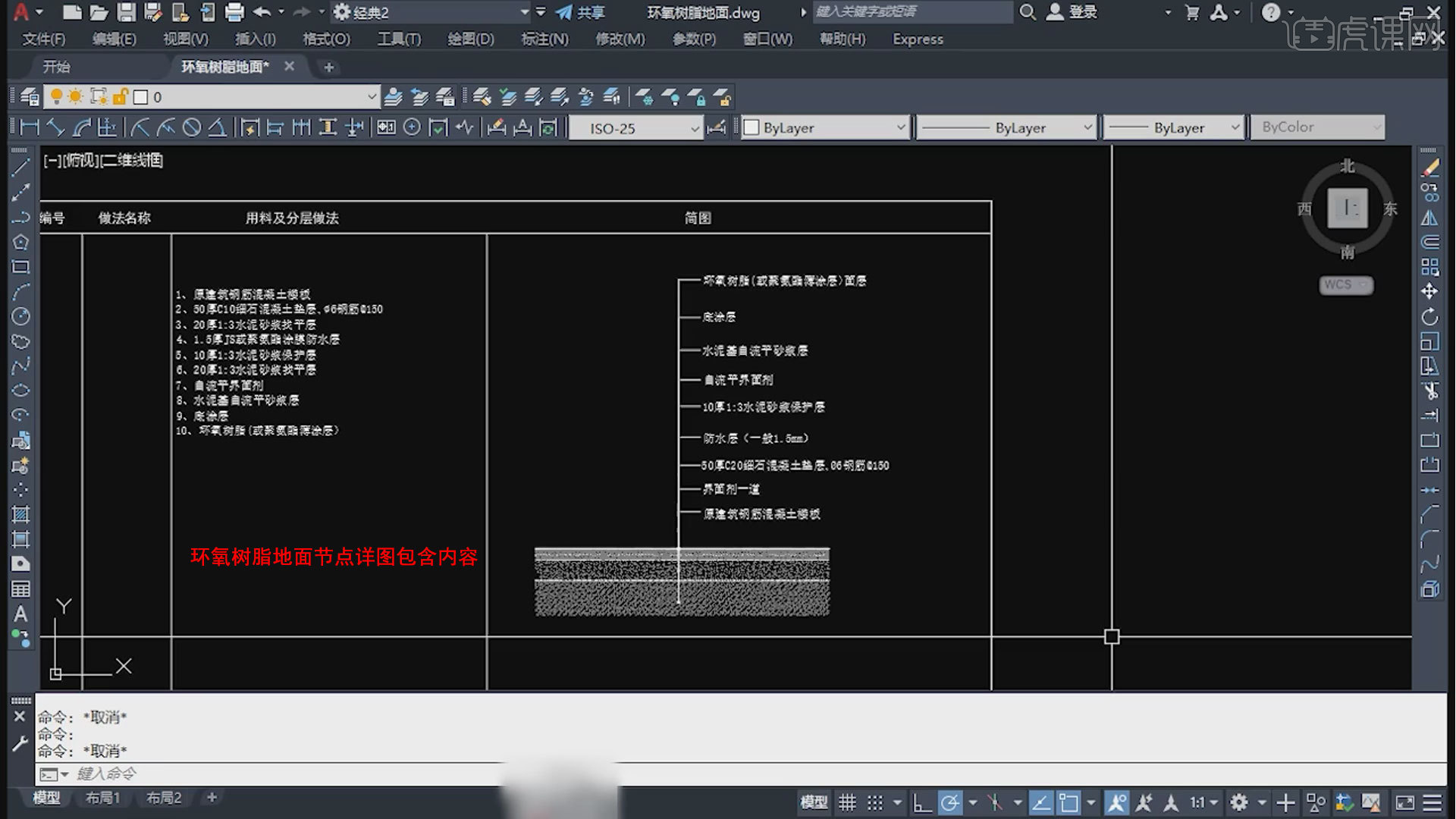Toggle layer 0 on/off lightbulb
1456x819 pixels.
56,97
